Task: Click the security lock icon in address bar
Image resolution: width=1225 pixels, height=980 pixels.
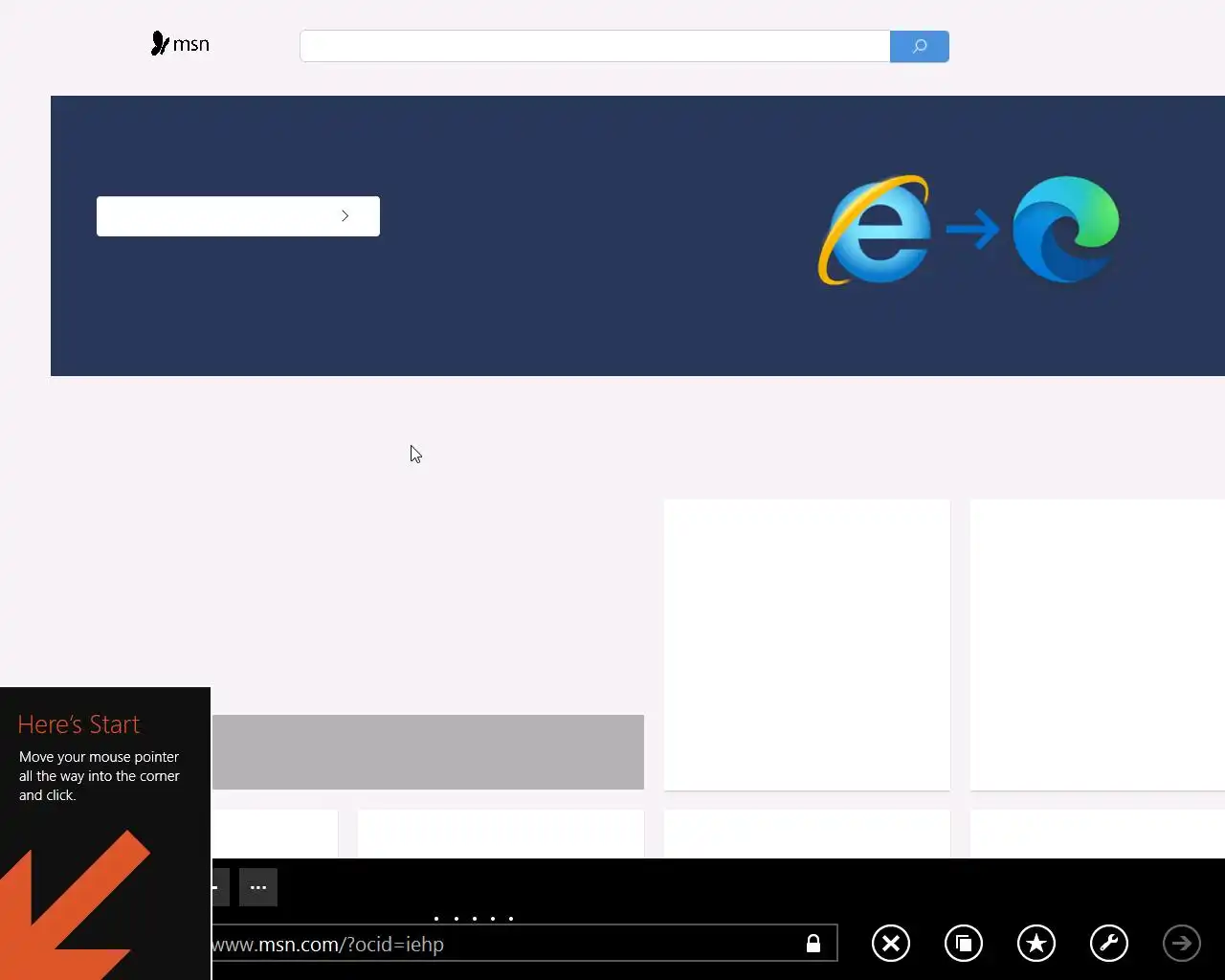Action: 813,944
